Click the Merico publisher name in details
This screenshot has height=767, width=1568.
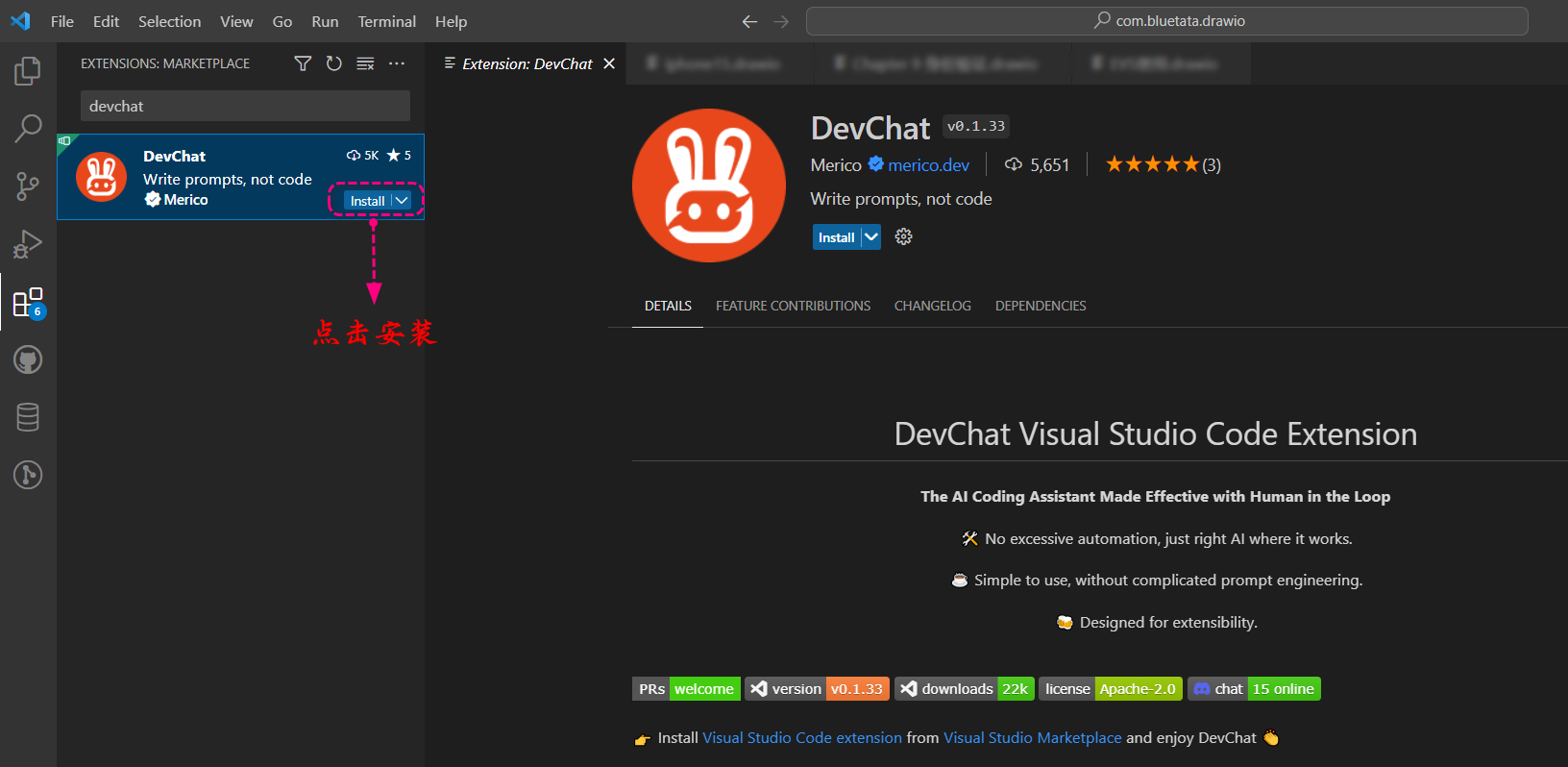[836, 164]
